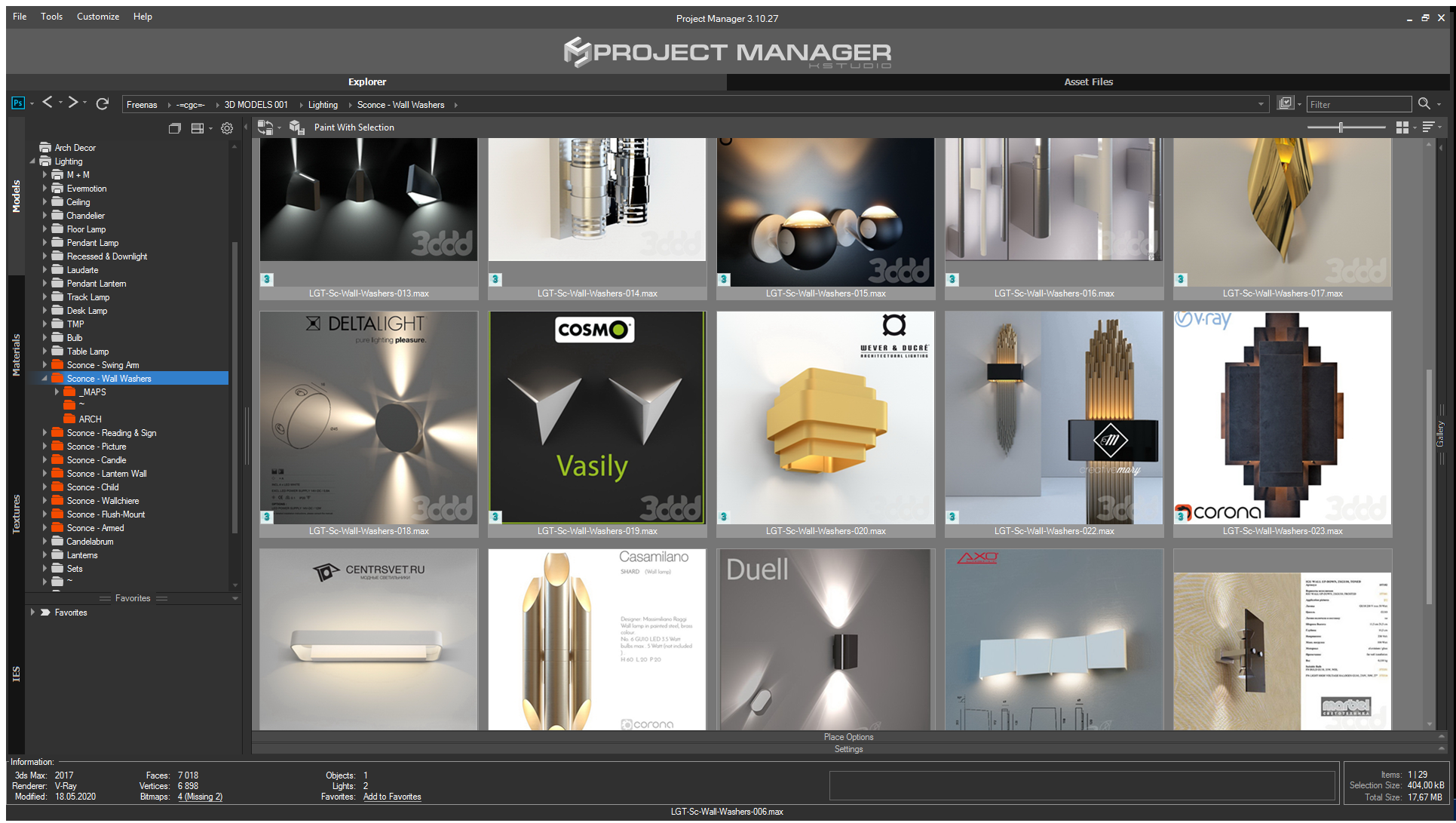Expand the Sconce - Candle folder
Screen dimensions: 1456x823
tap(44, 460)
